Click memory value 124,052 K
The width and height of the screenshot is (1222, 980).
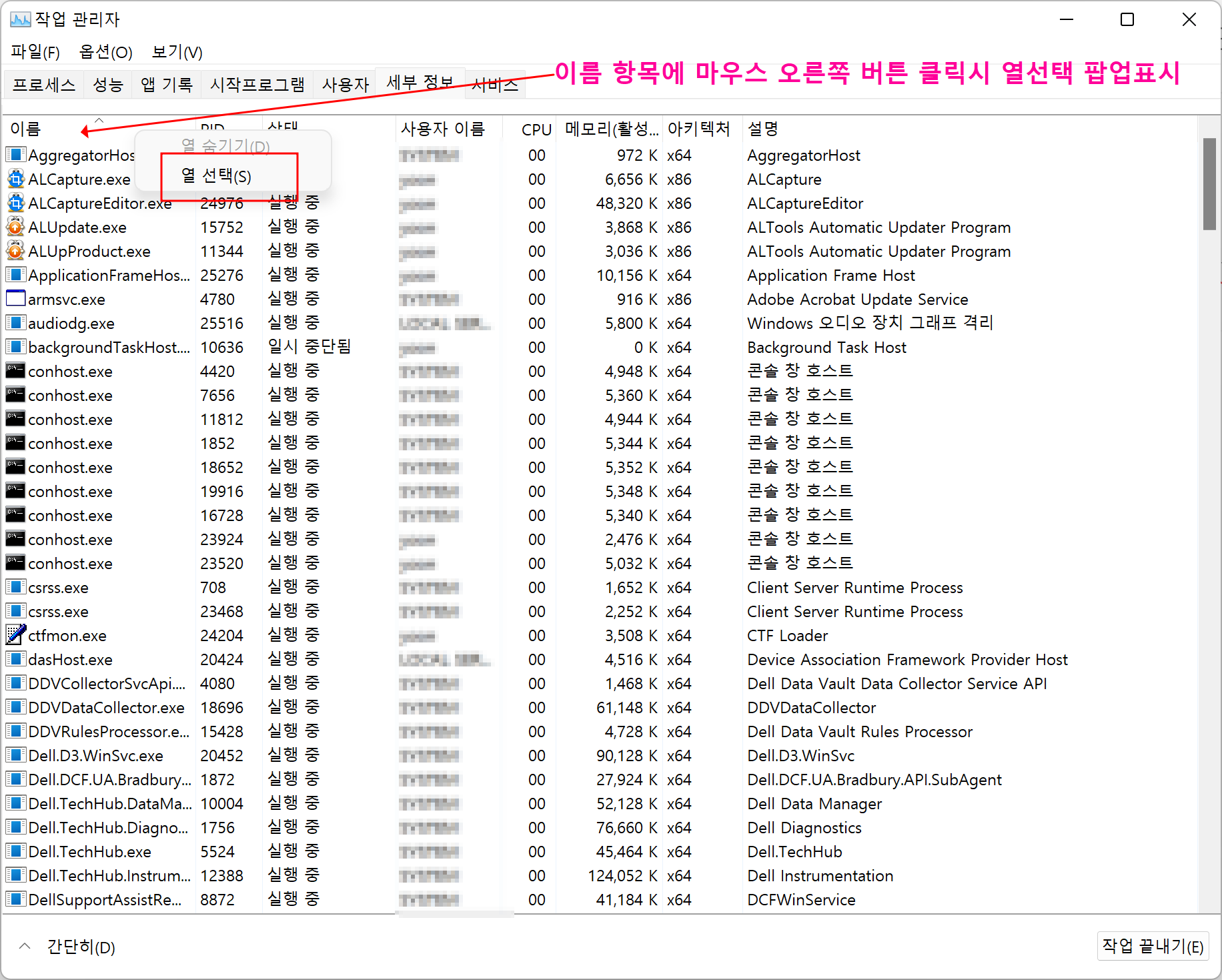coord(623,876)
